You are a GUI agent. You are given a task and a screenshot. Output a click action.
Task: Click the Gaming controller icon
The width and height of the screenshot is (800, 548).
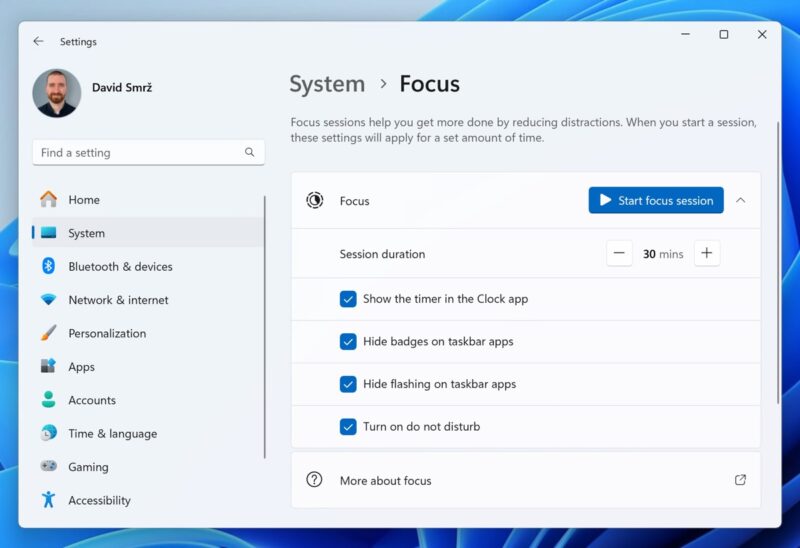click(48, 466)
